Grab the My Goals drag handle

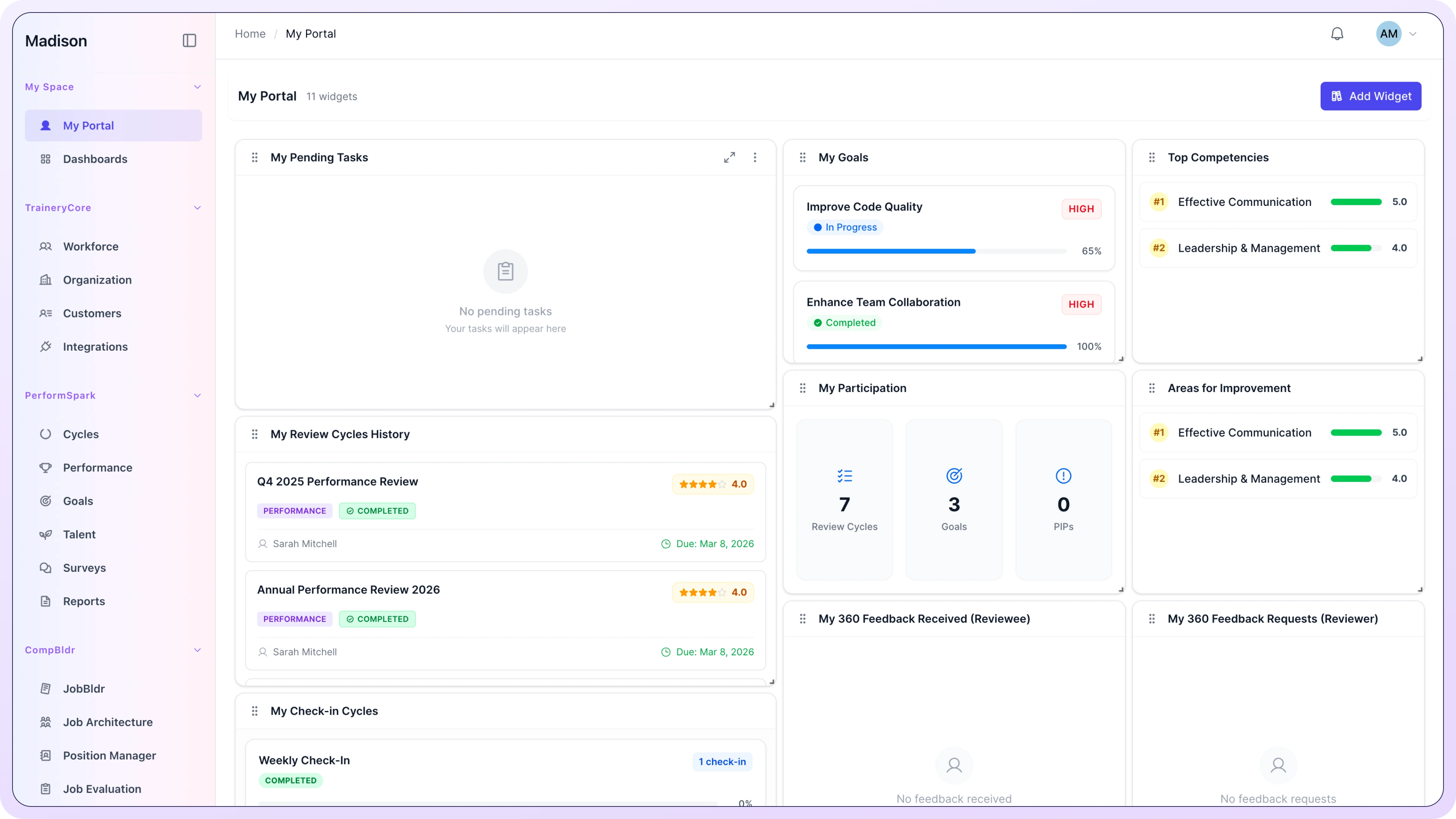[x=803, y=158]
